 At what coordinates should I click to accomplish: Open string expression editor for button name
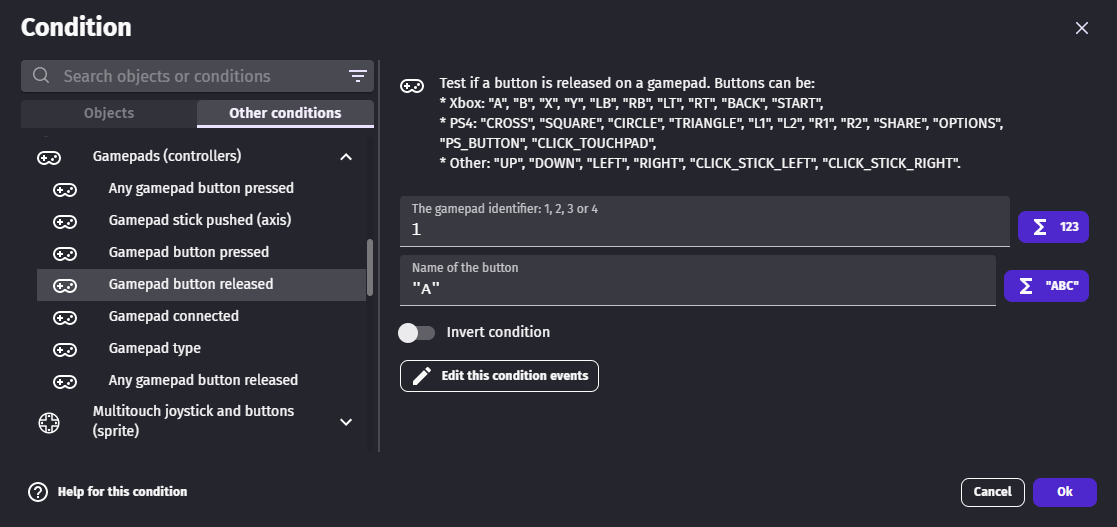[1046, 286]
